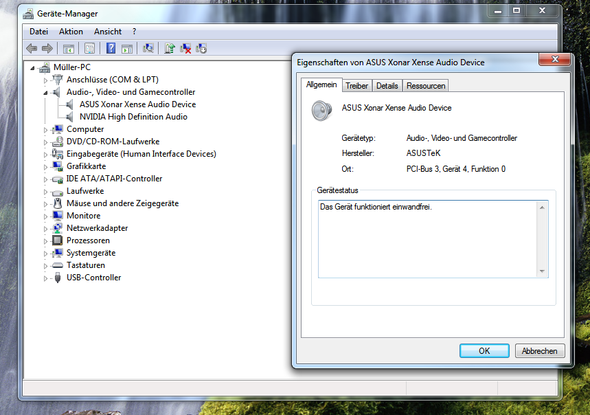Click the Netzwerkadapter network icon
The image size is (590, 415).
click(x=57, y=228)
